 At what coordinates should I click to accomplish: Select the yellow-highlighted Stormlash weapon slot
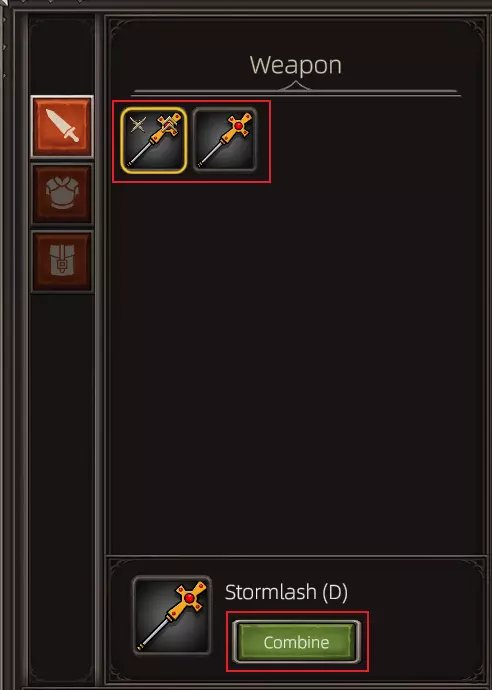(x=154, y=140)
